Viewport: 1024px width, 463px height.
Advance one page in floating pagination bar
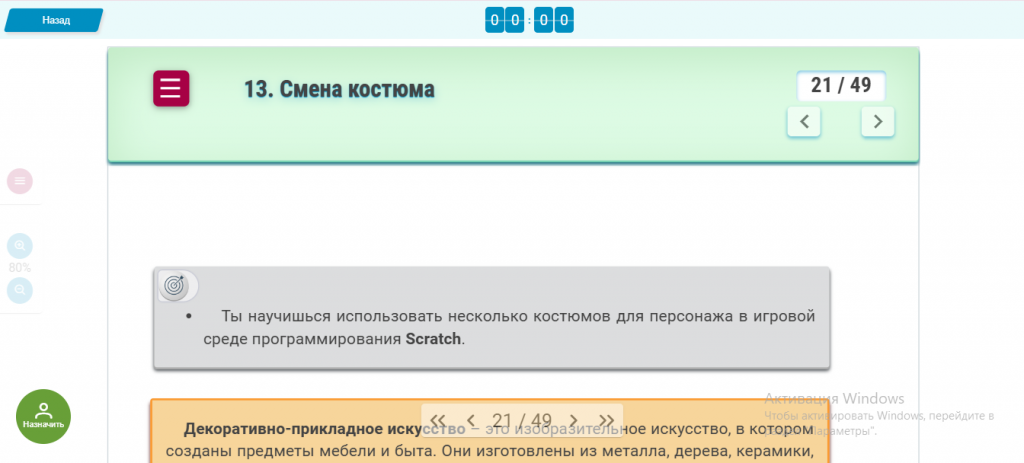573,420
